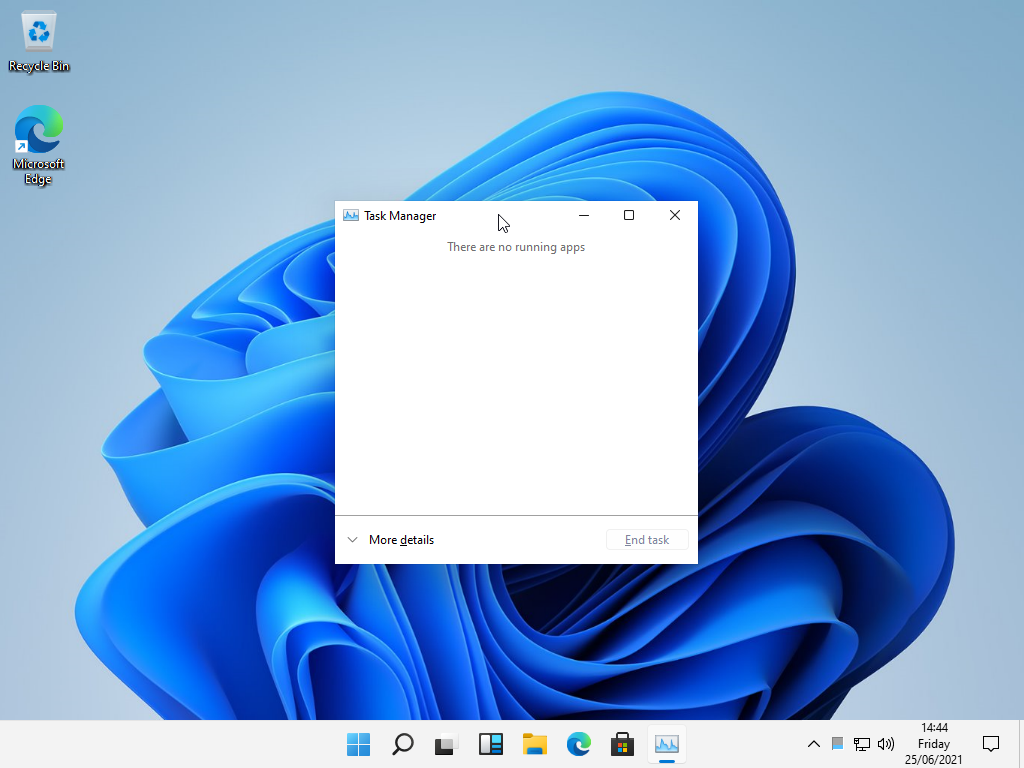Click the Task Manager taskbar icon
Viewport: 1024px width, 768px height.
point(667,744)
